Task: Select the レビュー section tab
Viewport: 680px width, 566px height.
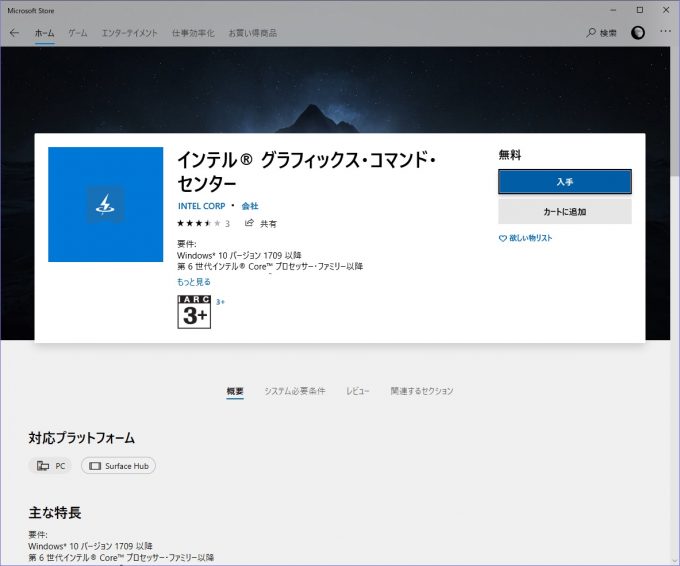Action: pyautogui.click(x=358, y=391)
